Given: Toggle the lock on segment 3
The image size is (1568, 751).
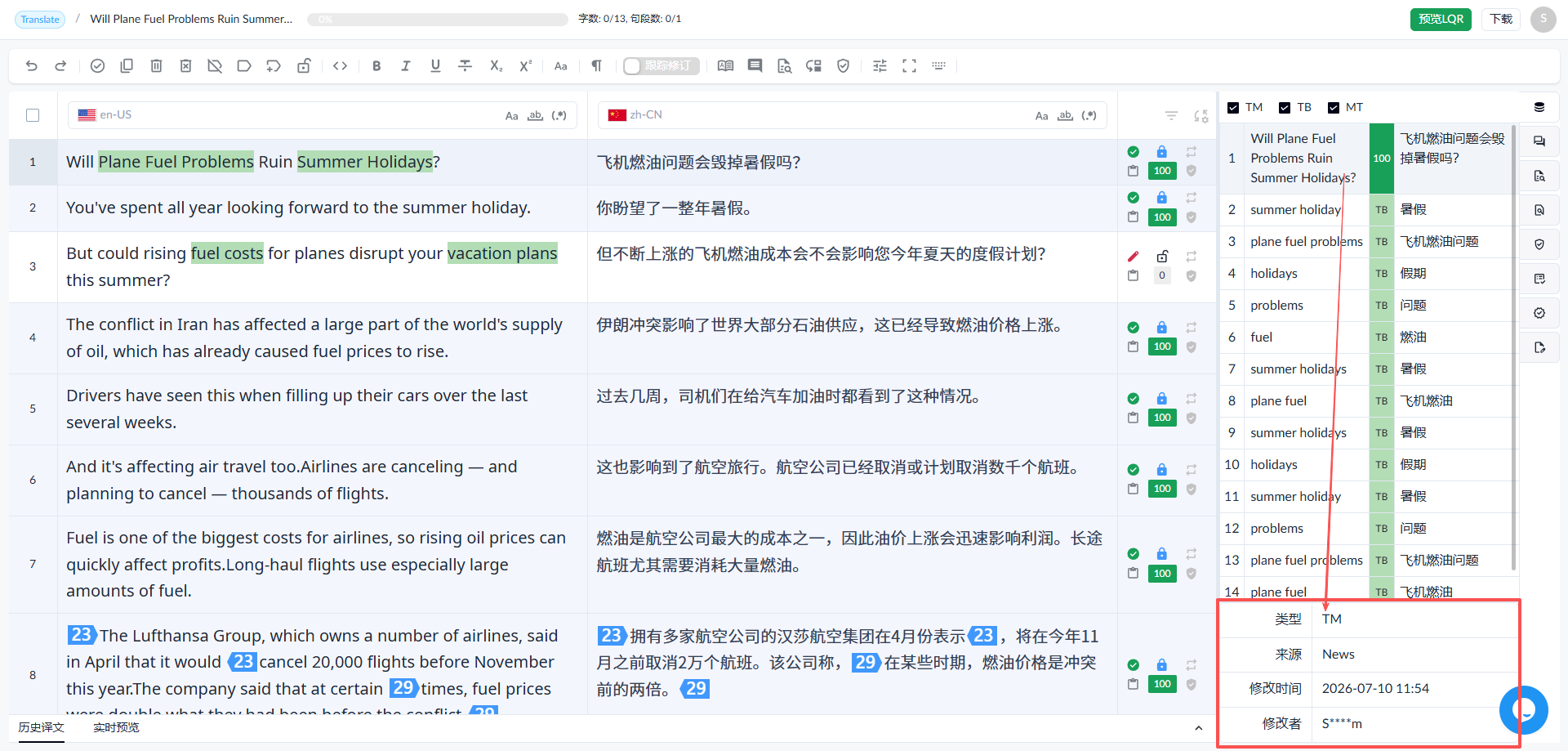Looking at the screenshot, I should coord(1162,257).
